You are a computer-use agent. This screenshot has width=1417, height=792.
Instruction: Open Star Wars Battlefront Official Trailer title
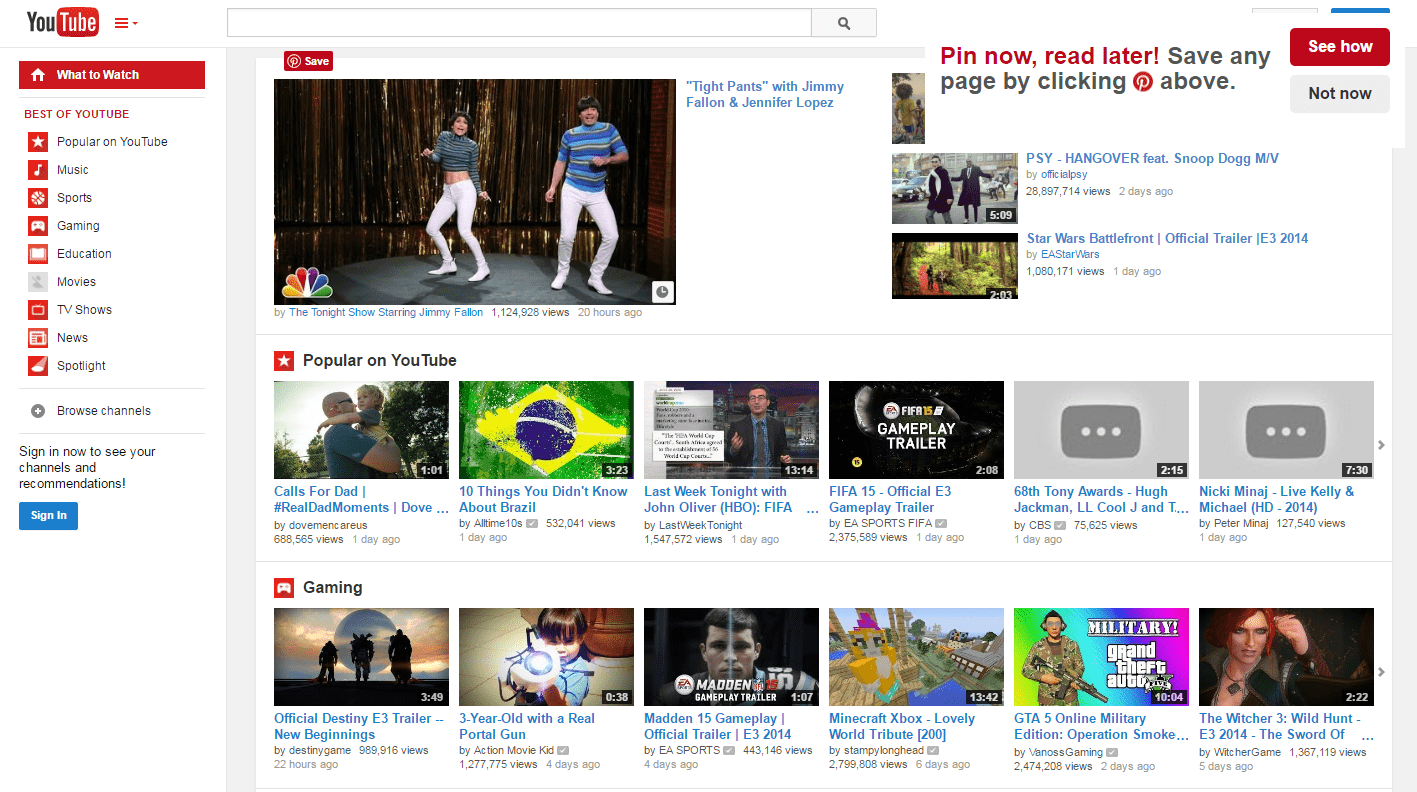click(x=1167, y=238)
